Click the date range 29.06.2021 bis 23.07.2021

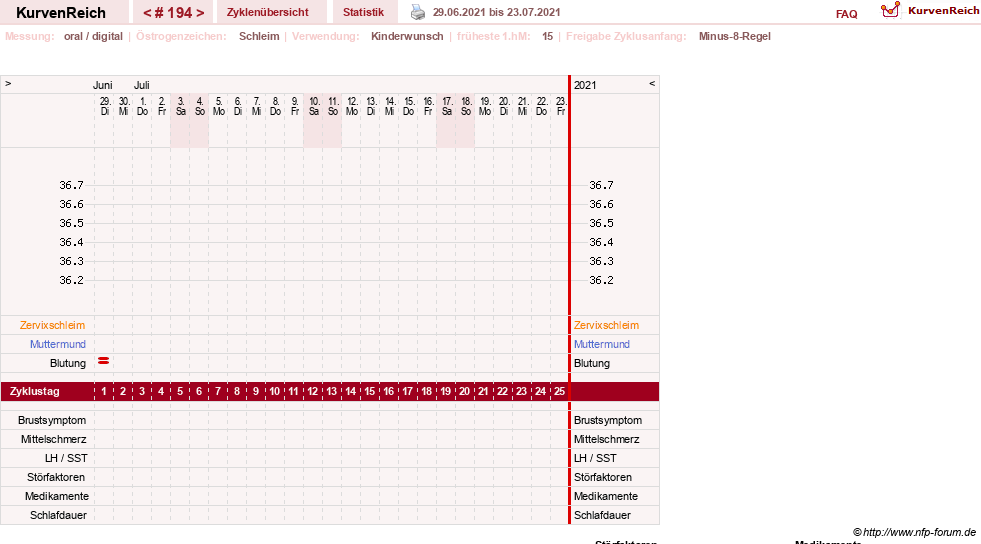[x=497, y=12]
